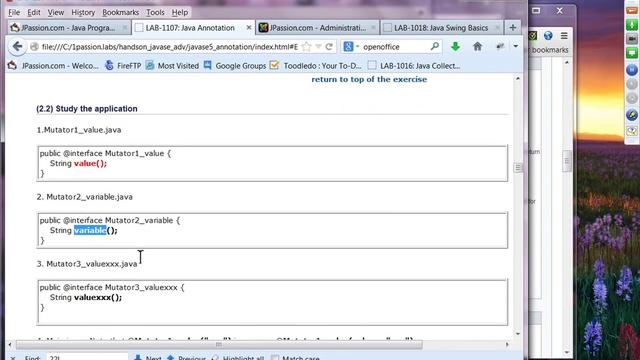This screenshot has height=360, width=640.
Task: Click the gray webcam icon in sidebar
Action: tap(631, 39)
